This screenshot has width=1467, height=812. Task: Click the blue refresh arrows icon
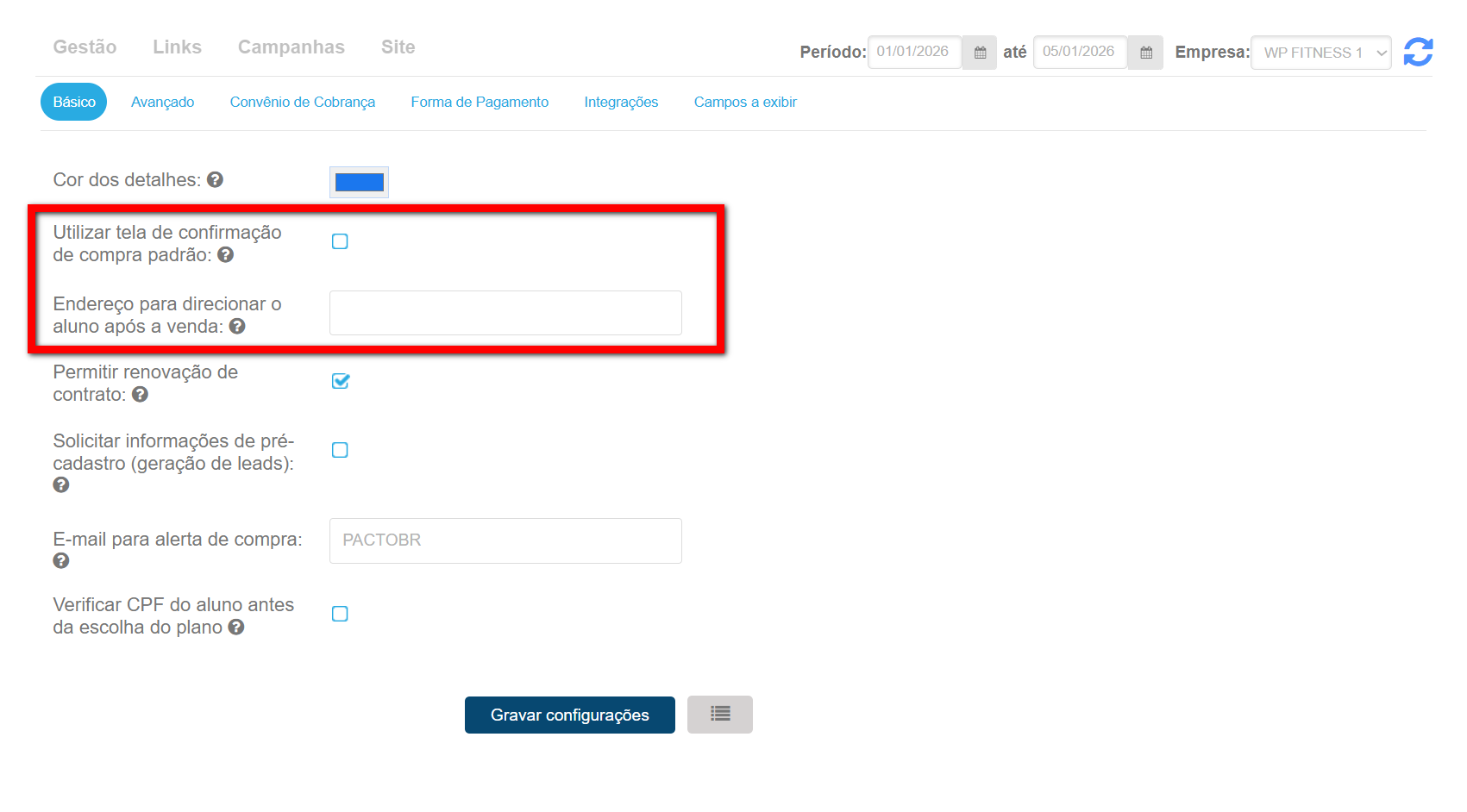pyautogui.click(x=1418, y=52)
